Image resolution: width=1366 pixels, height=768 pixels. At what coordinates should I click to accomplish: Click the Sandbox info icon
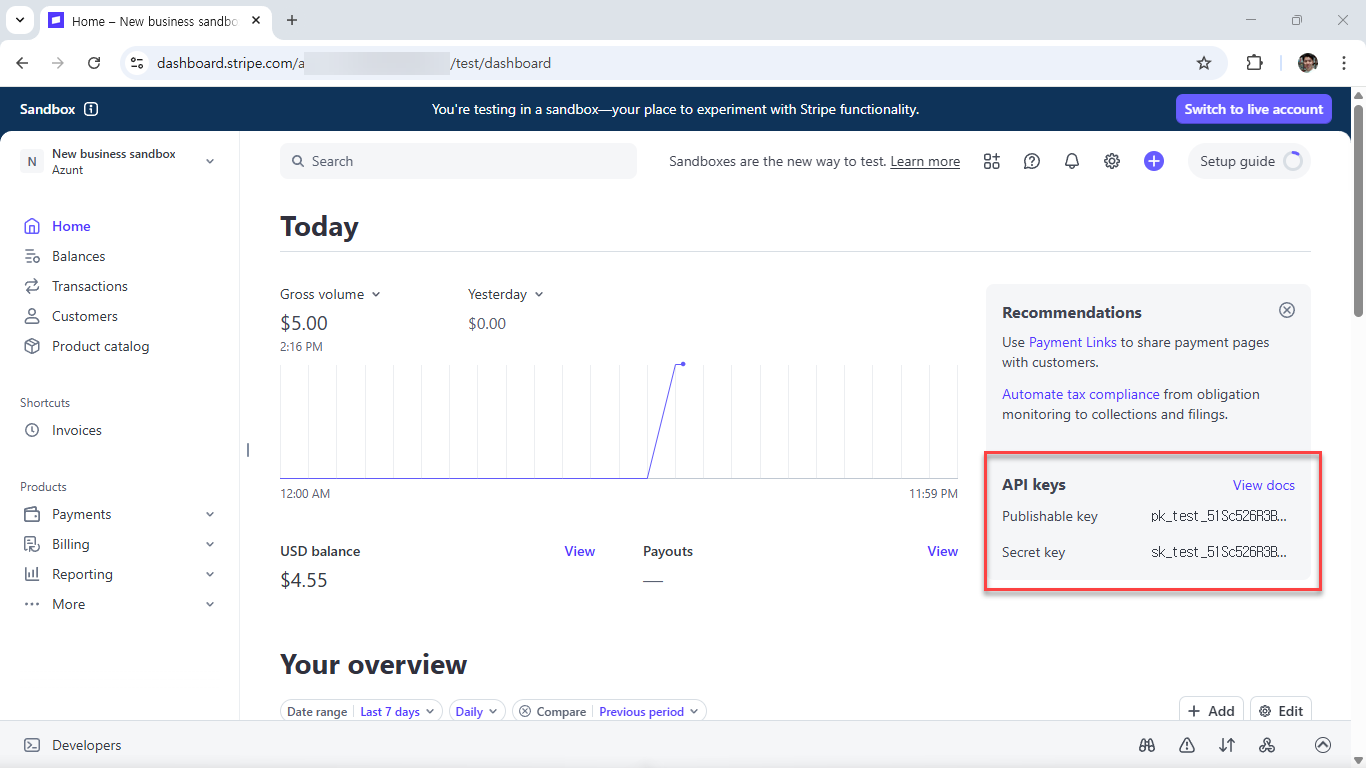pos(91,109)
